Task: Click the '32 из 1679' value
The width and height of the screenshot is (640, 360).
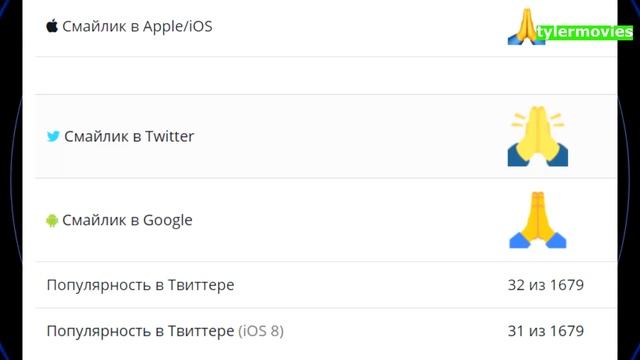Action: (546, 285)
